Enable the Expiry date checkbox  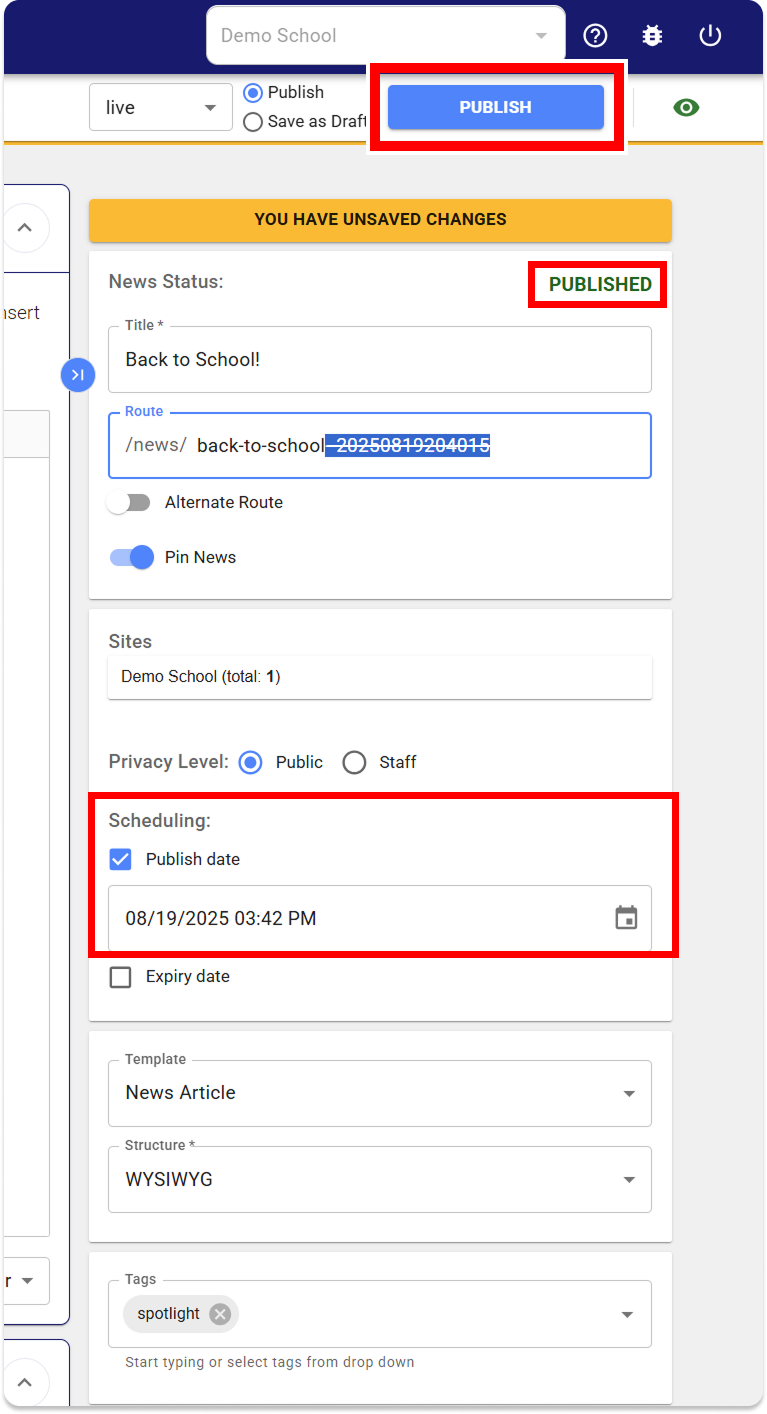(121, 977)
